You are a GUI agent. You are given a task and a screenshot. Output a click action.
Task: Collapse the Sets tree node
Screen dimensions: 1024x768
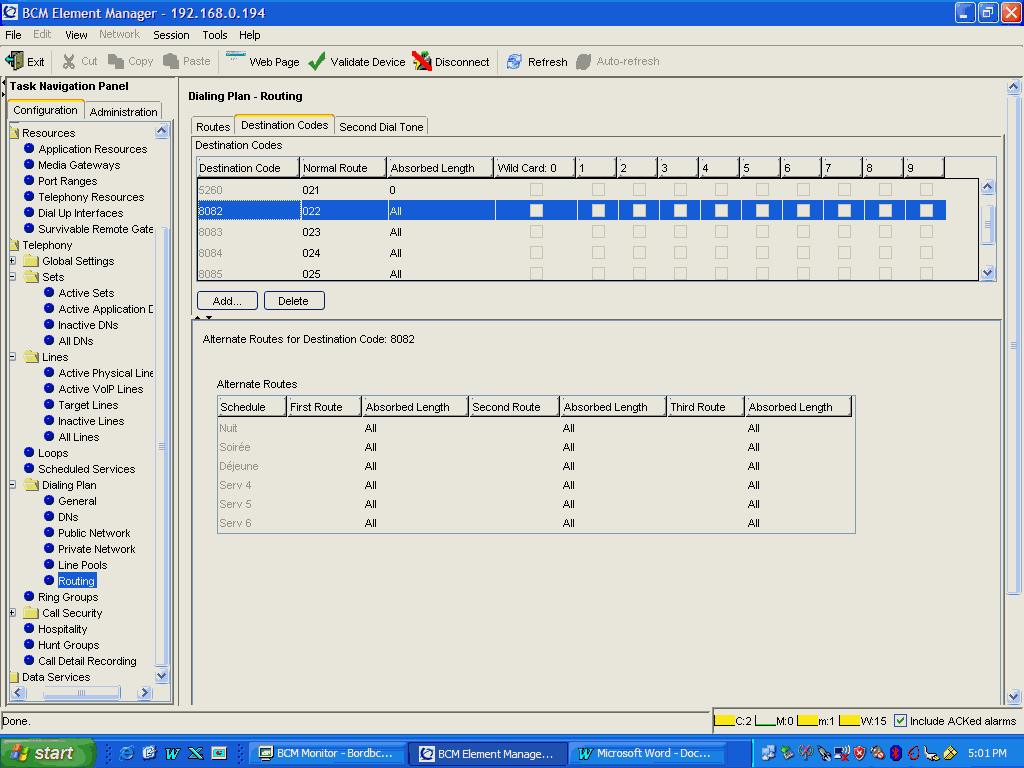pyautogui.click(x=12, y=276)
